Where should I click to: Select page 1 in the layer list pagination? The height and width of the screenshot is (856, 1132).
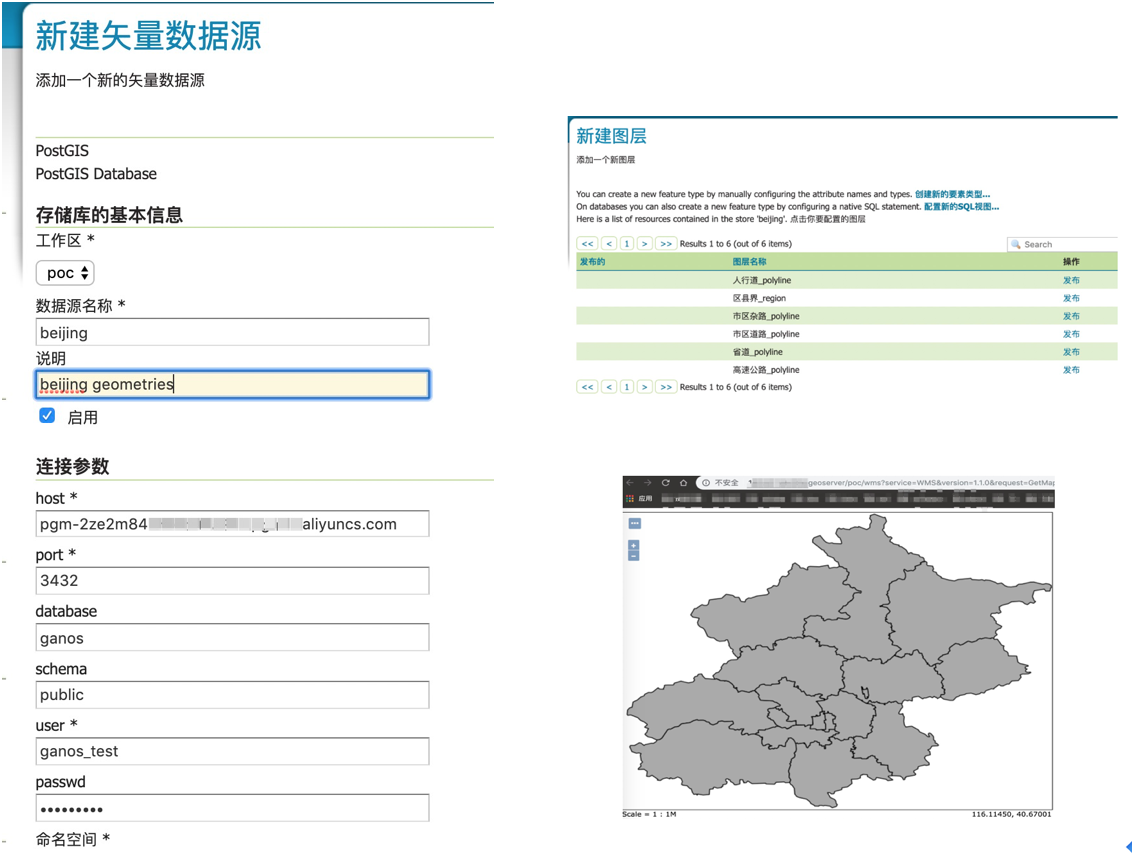click(x=626, y=243)
